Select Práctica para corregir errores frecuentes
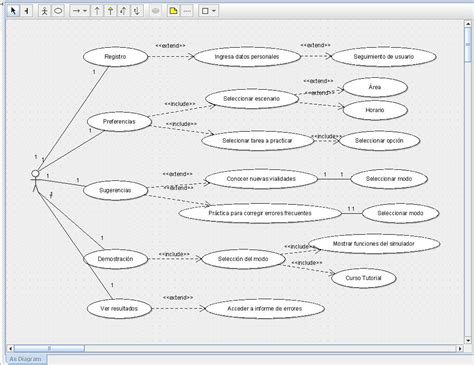The image size is (474, 365). 260,213
